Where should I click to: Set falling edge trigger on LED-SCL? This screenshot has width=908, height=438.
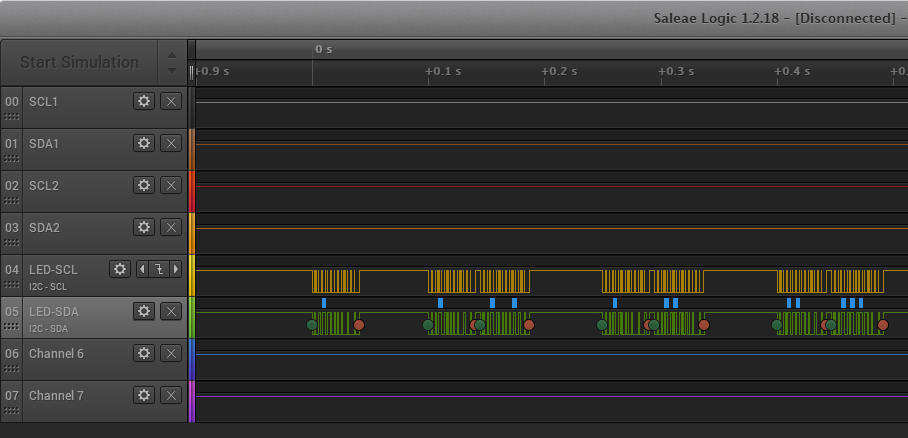point(158,269)
